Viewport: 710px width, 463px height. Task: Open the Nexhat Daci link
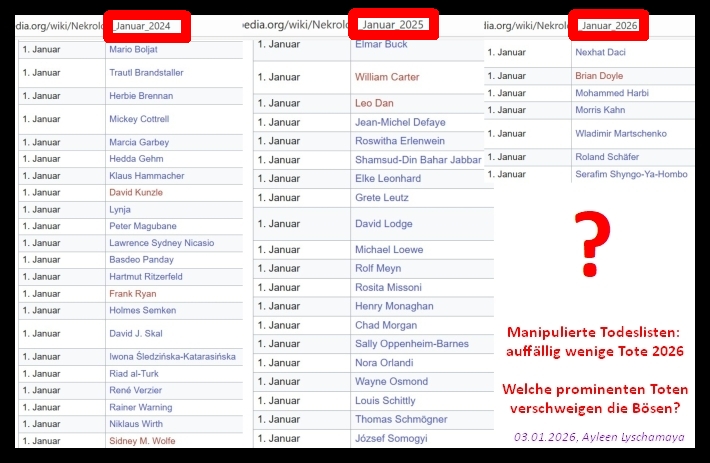[601, 51]
